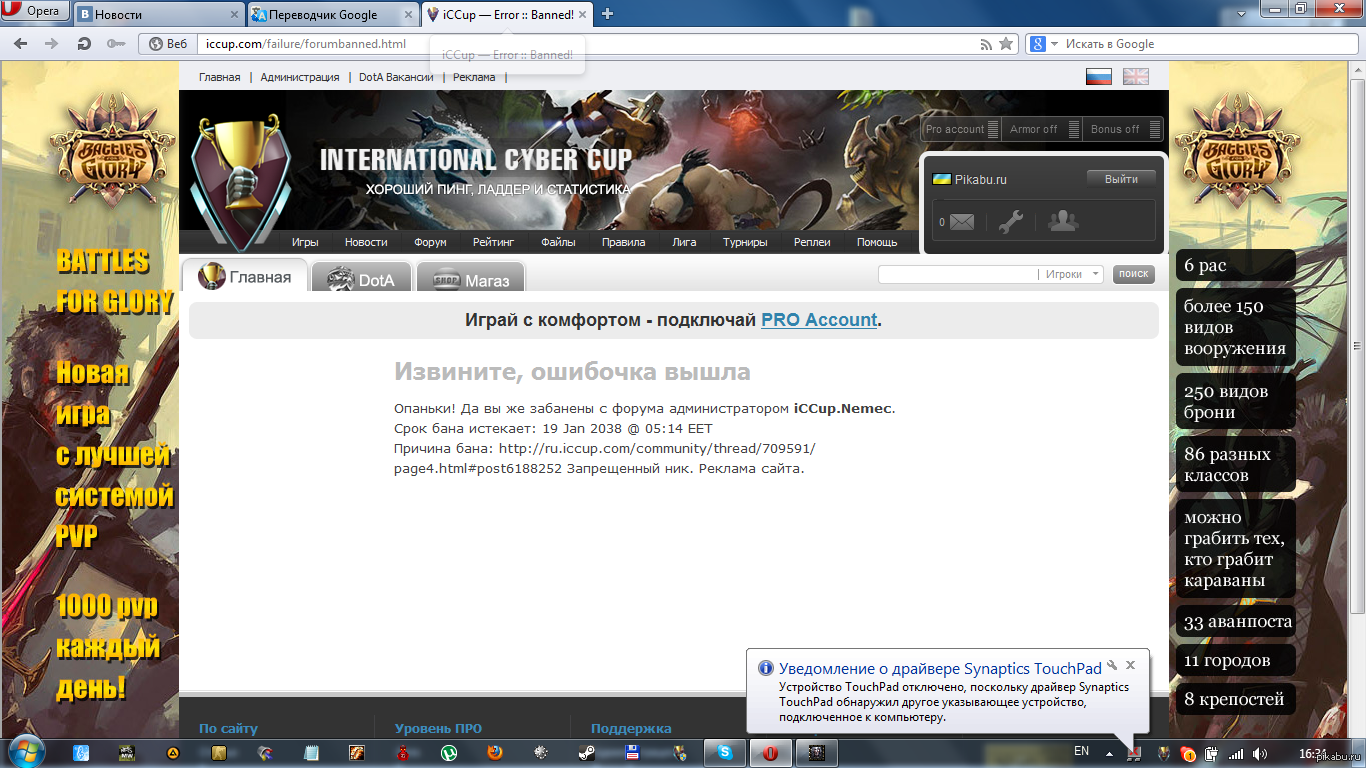
Task: Open the Администрация top link
Action: pos(299,77)
